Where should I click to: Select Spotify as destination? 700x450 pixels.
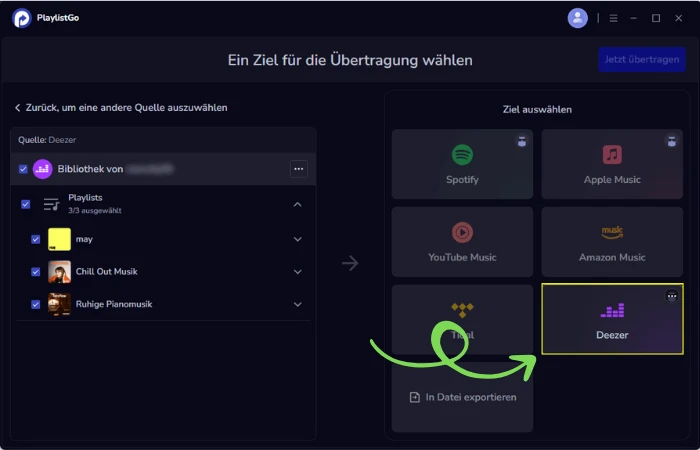pos(462,164)
